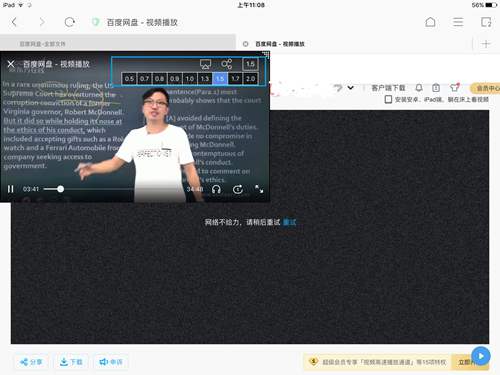
Task: Reload the page with the refresh icon
Action: [x=69, y=22]
